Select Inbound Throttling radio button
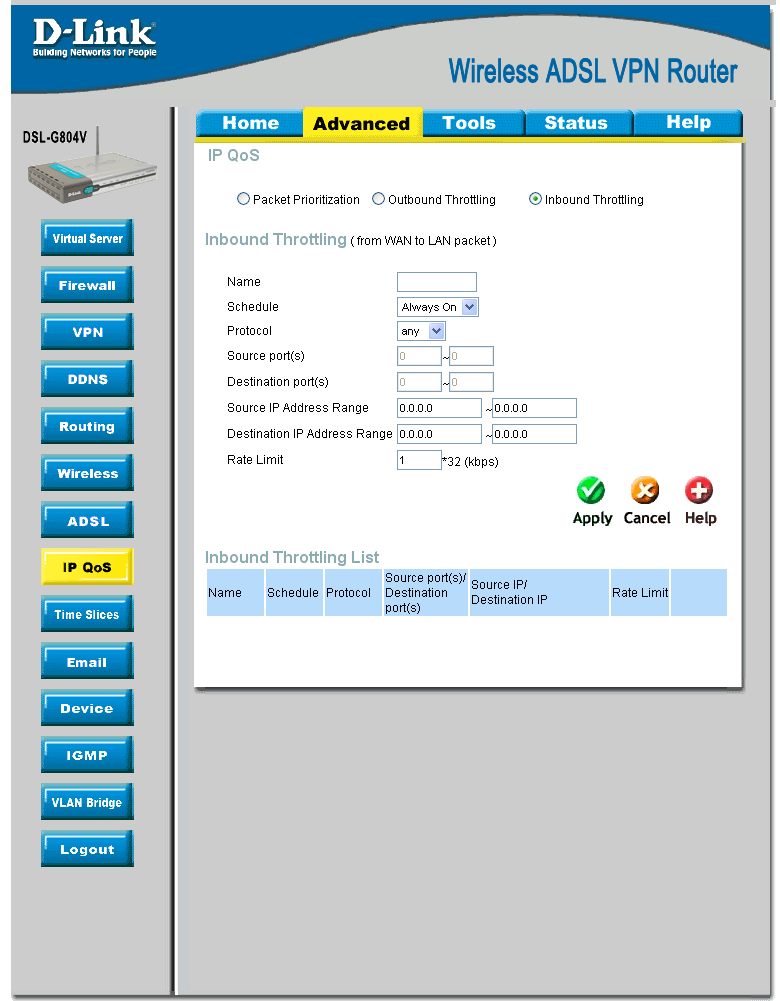The width and height of the screenshot is (780, 1001). click(x=536, y=199)
